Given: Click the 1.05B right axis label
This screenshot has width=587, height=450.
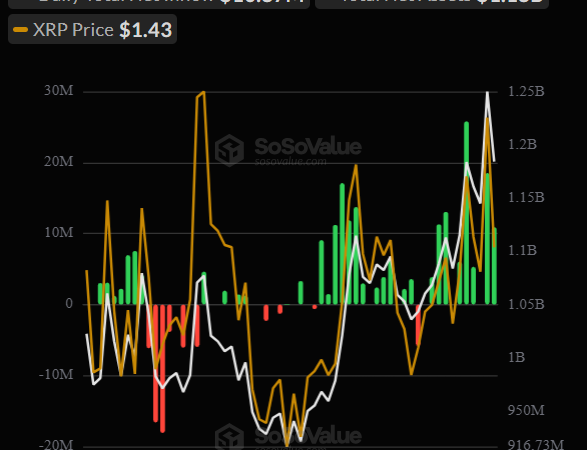Looking at the screenshot, I should pos(526,304).
